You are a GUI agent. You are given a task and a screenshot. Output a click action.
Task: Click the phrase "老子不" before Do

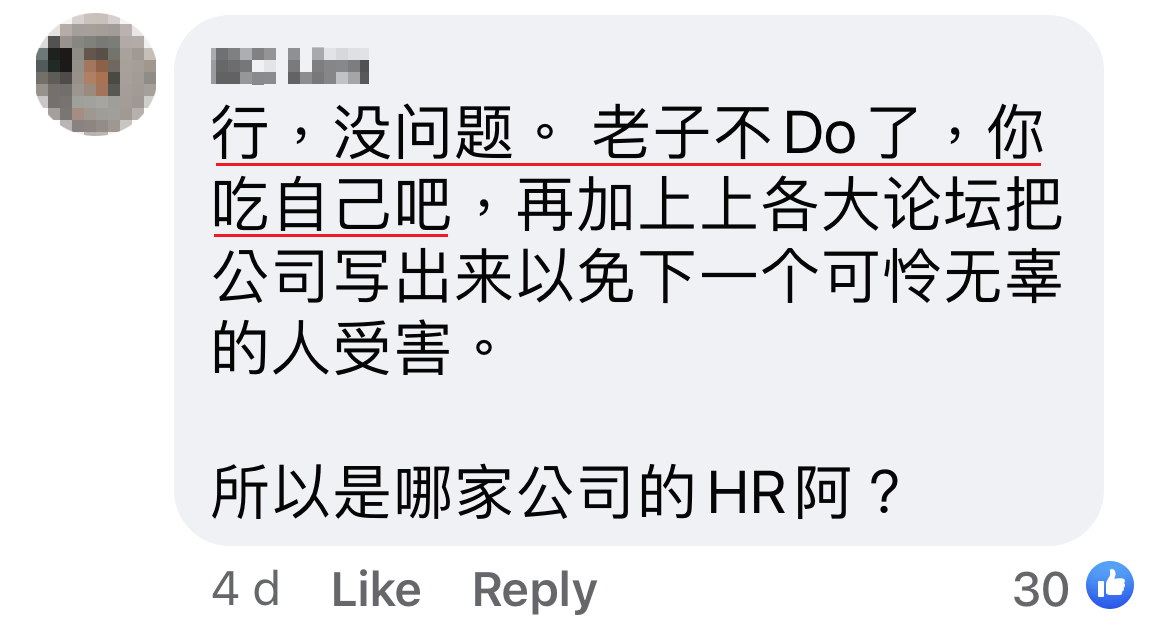682,133
